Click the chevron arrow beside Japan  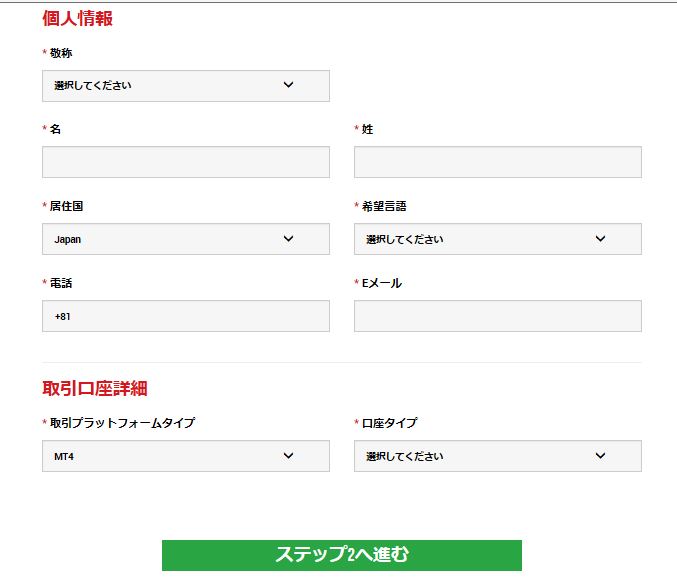coord(288,238)
